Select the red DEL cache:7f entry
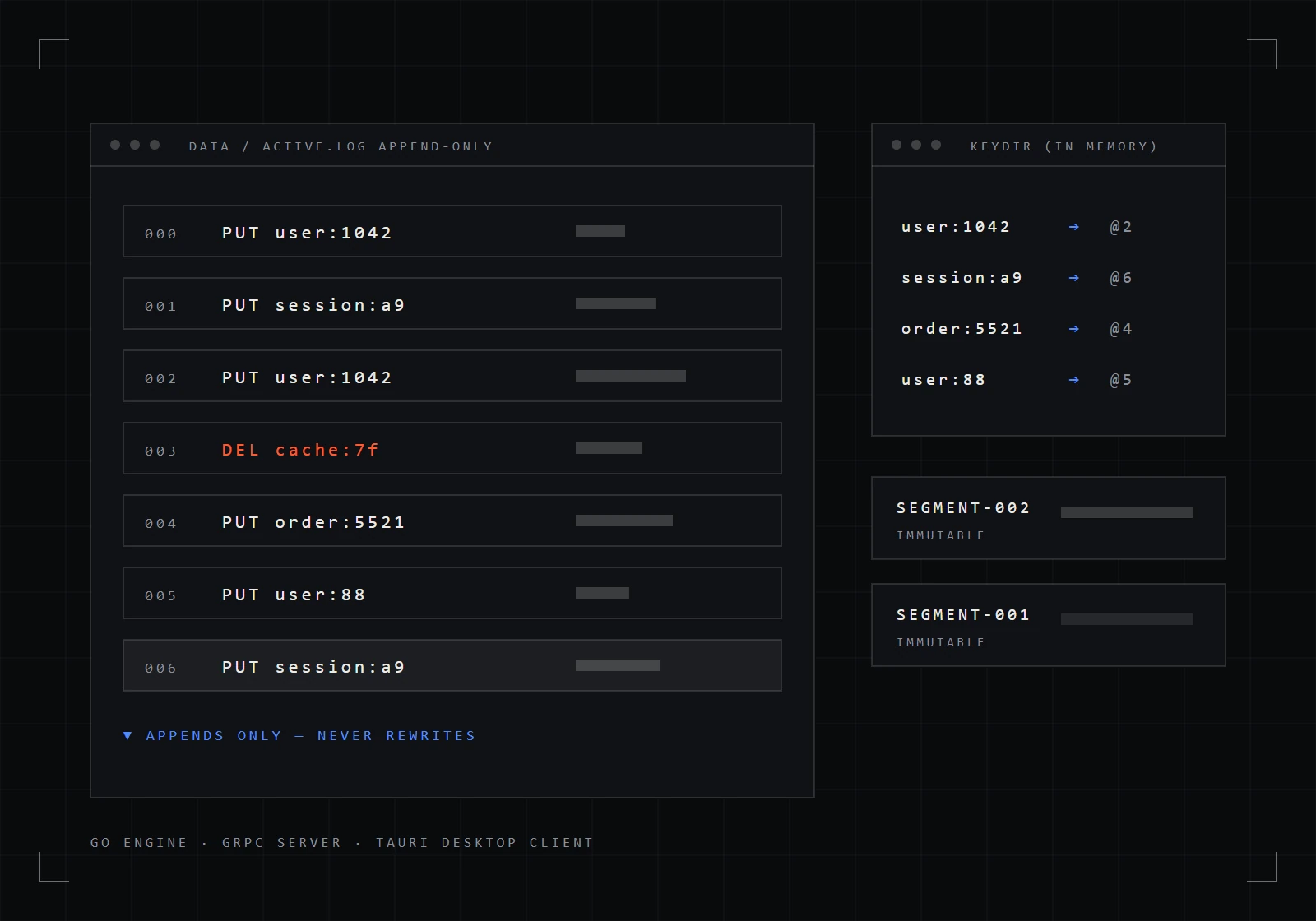This screenshot has width=1316, height=921. 452,448
